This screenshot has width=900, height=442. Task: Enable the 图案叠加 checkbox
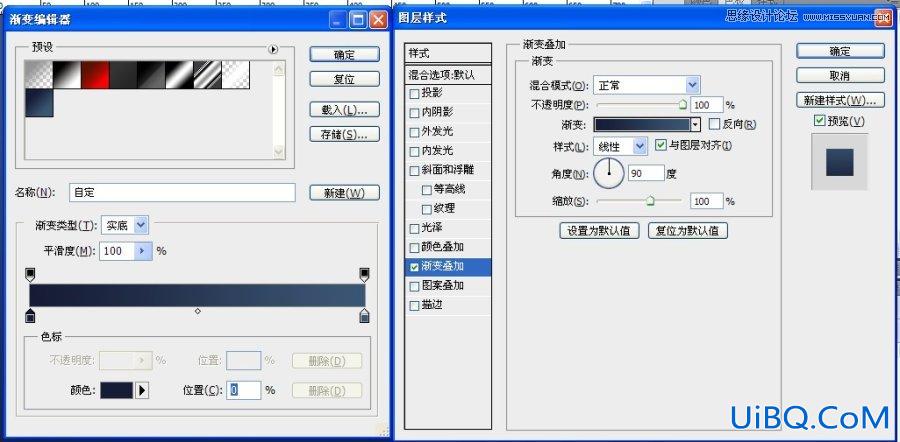(414, 286)
